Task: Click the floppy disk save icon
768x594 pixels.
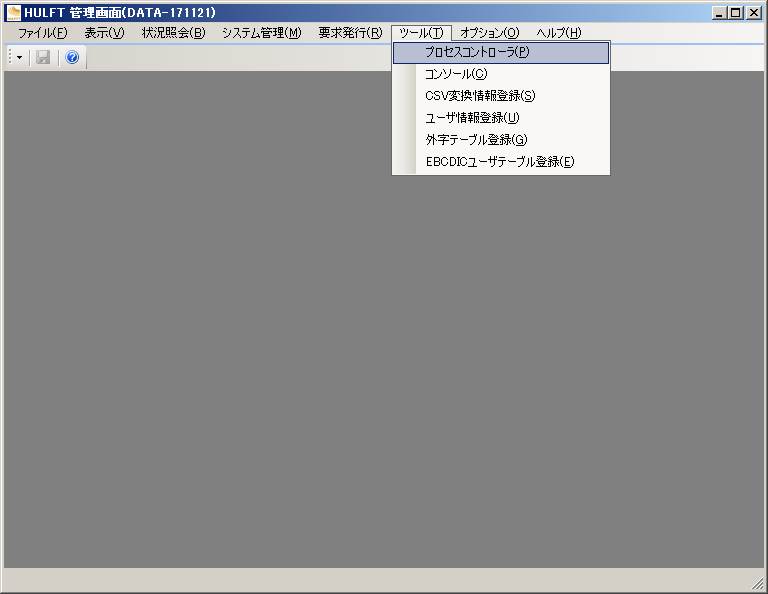Action: click(x=43, y=57)
